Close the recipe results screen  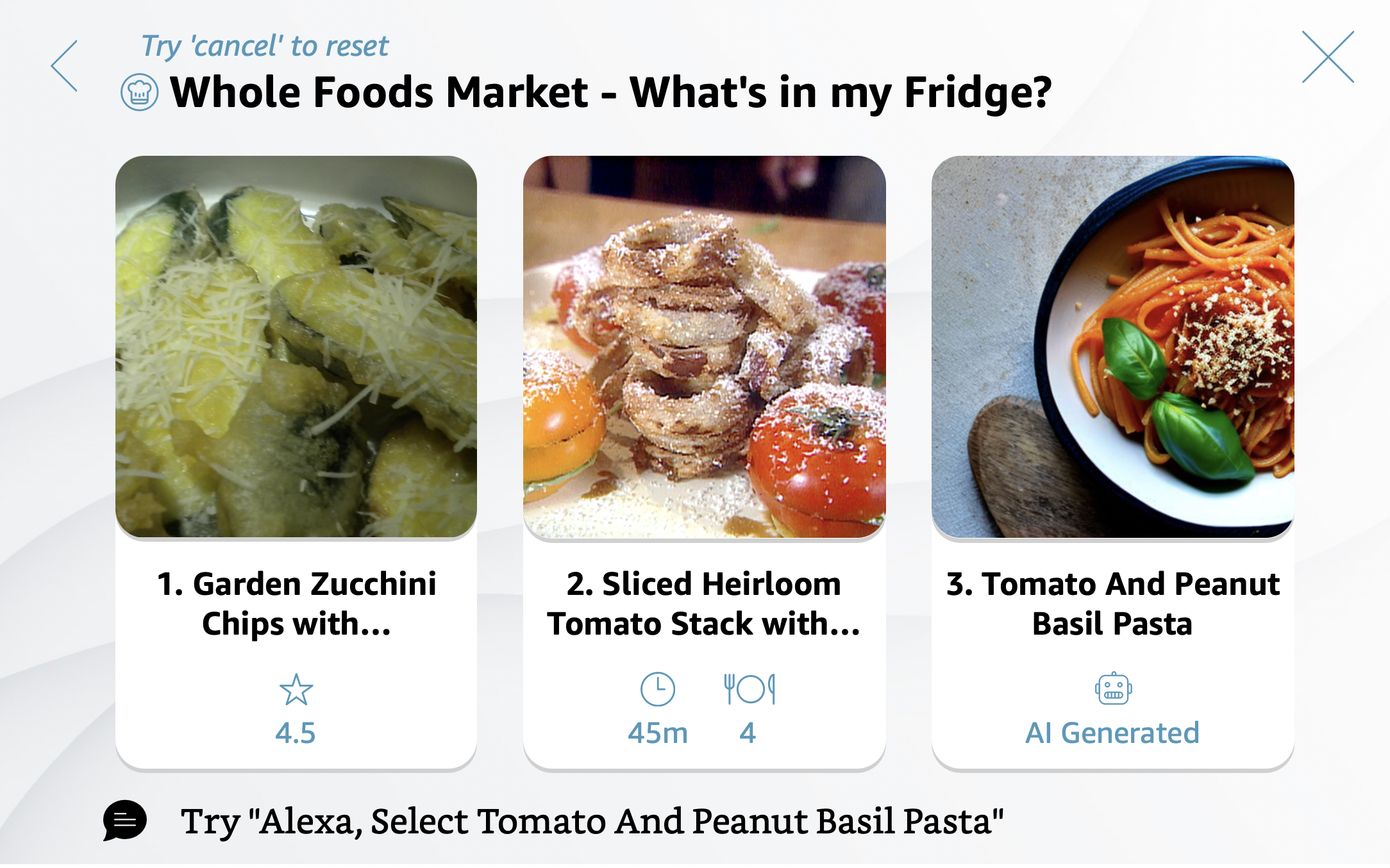[1327, 57]
